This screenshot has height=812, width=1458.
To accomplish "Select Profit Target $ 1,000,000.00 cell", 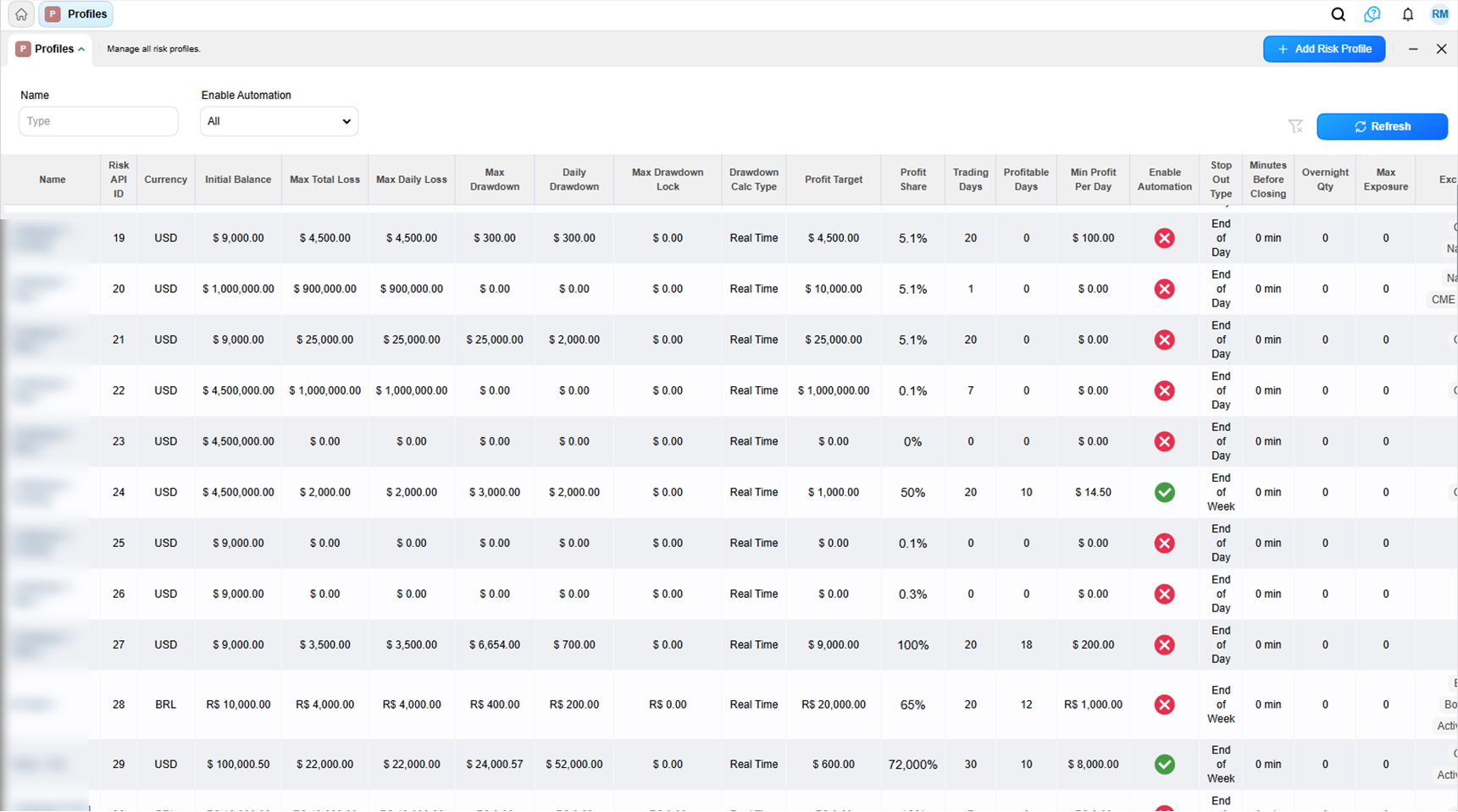I will (834, 390).
